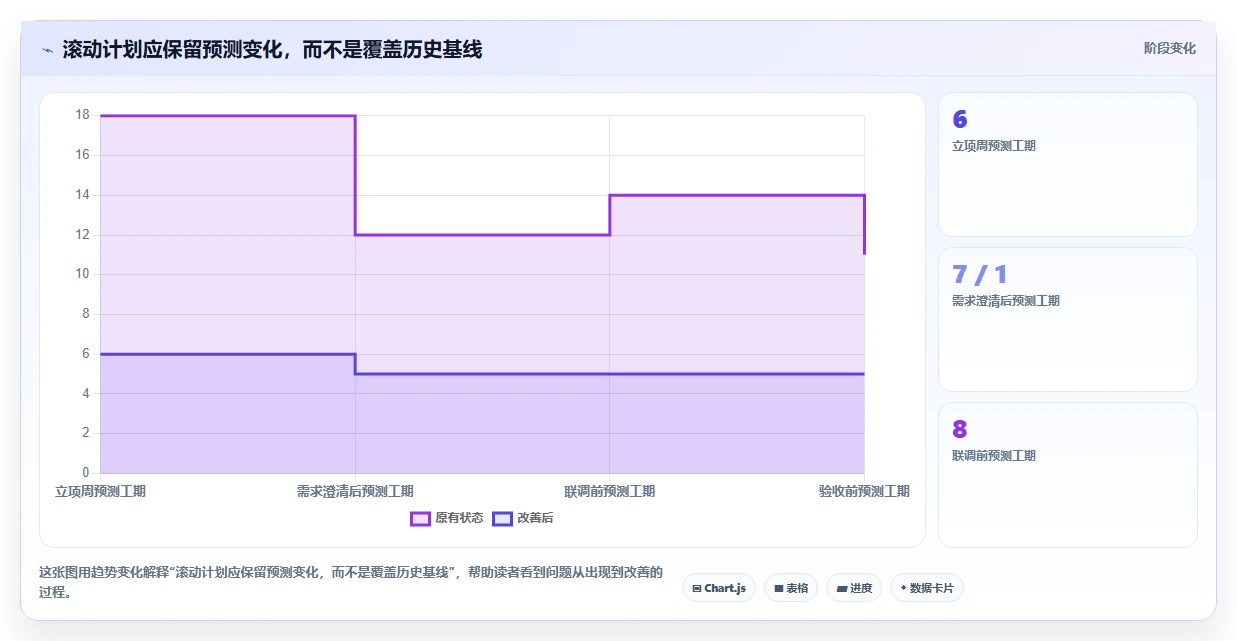Screen dimensions: 1237x641
Task: Click the 进度 tag
Action: point(854,588)
